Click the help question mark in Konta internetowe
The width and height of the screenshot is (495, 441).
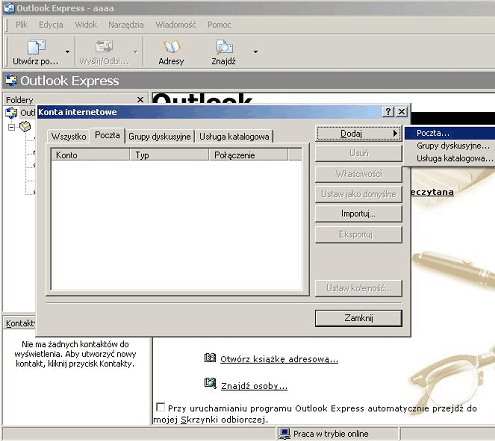[x=388, y=112]
